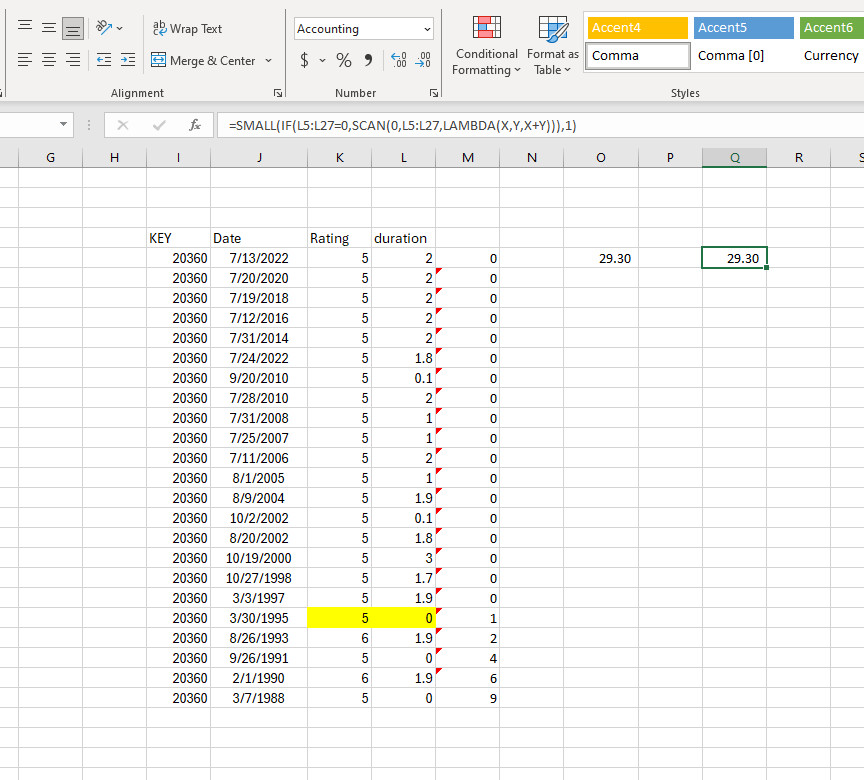Select column O header

pyautogui.click(x=601, y=158)
